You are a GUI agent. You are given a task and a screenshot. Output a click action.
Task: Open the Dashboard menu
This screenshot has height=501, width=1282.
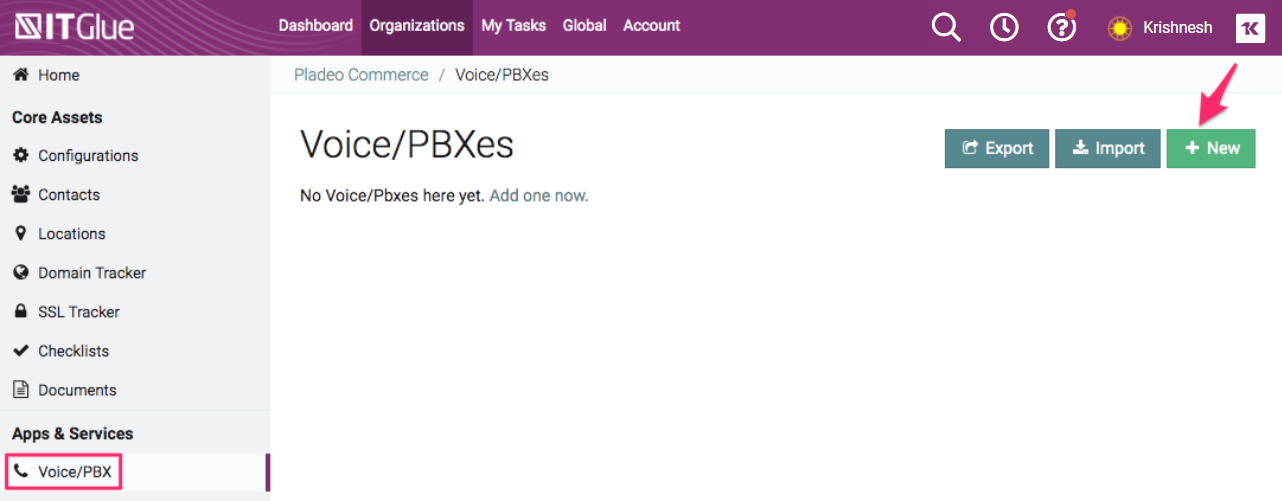315,26
